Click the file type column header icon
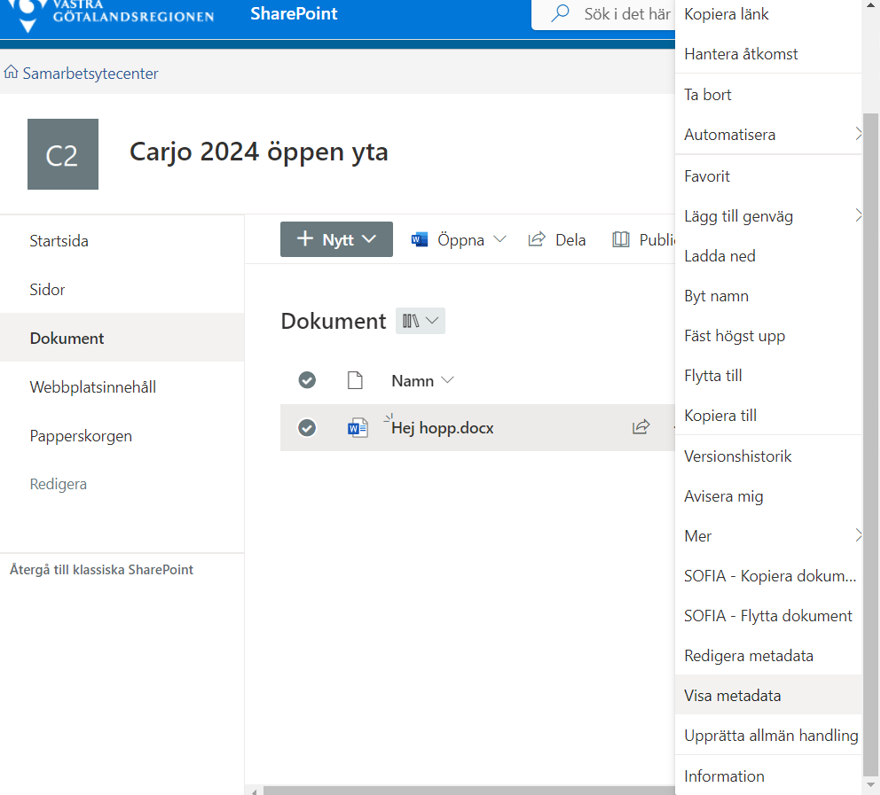This screenshot has height=795, width=880. (x=354, y=380)
